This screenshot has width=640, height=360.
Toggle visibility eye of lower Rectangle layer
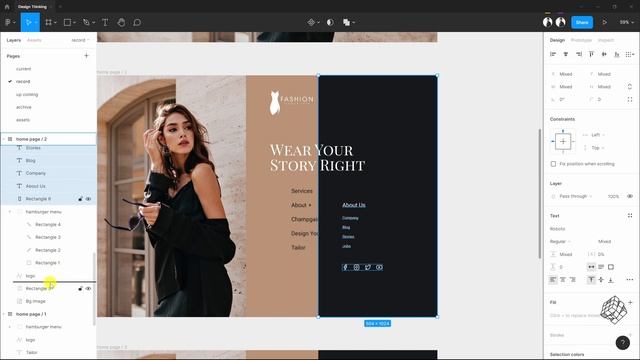tap(88, 289)
